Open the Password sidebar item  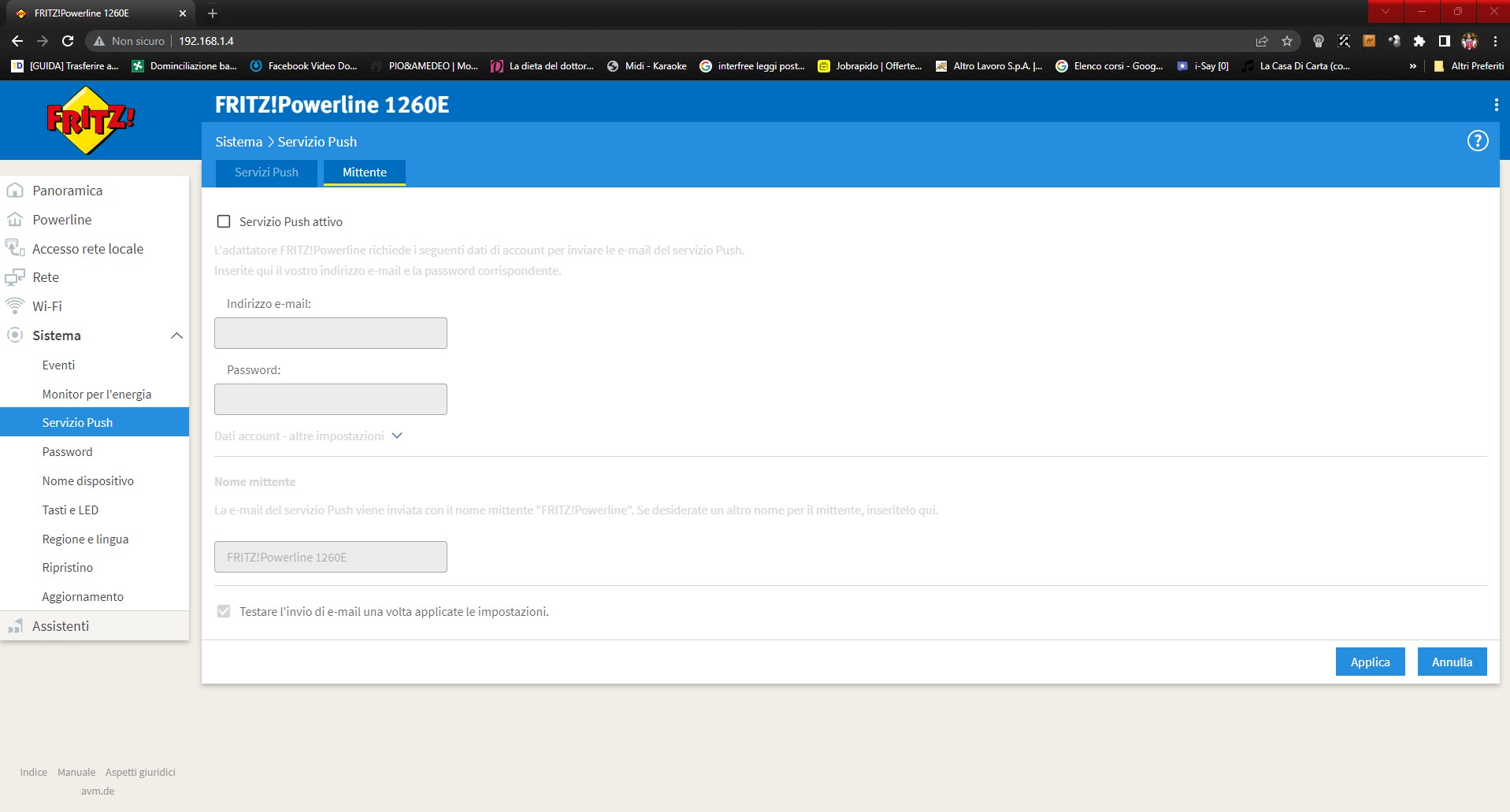tap(67, 451)
